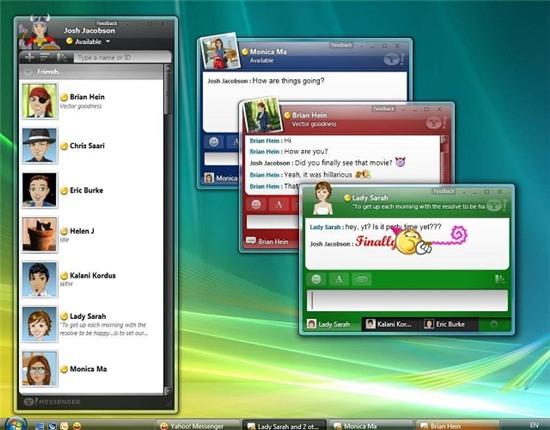Click Chris Saari's avatar in friends list
The height and width of the screenshot is (430, 550).
tap(39, 145)
